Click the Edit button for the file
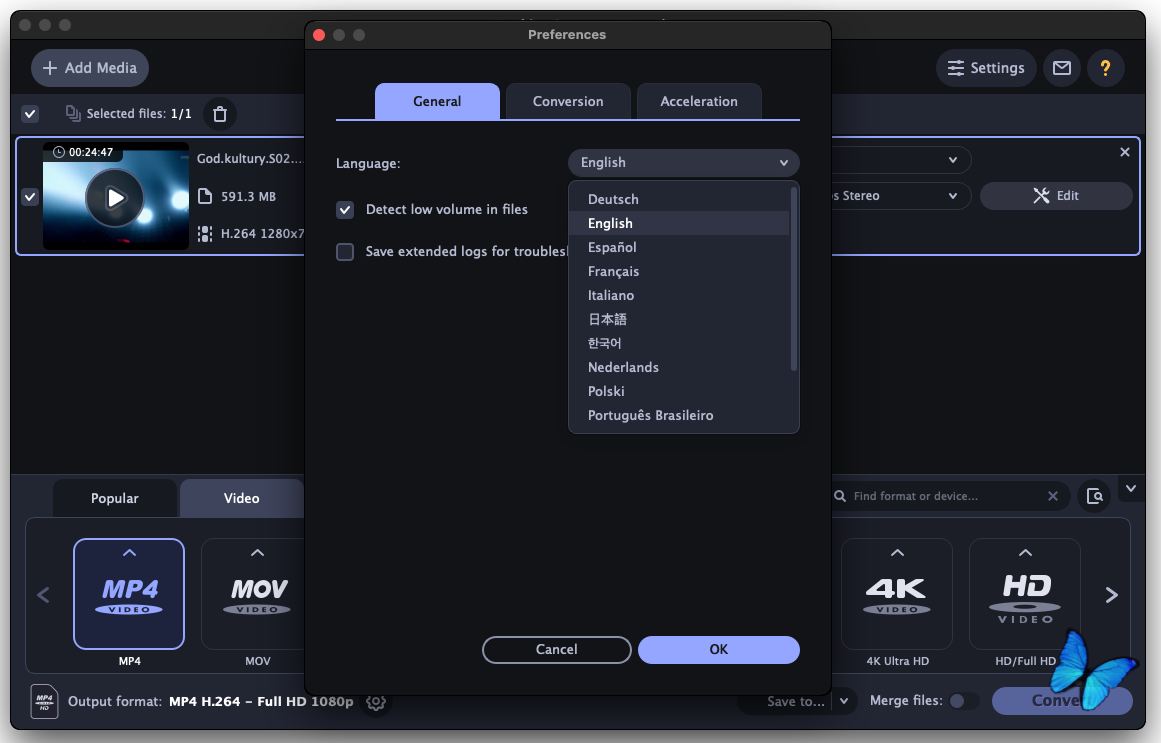Screen dimensions: 1161x743 (1056, 196)
